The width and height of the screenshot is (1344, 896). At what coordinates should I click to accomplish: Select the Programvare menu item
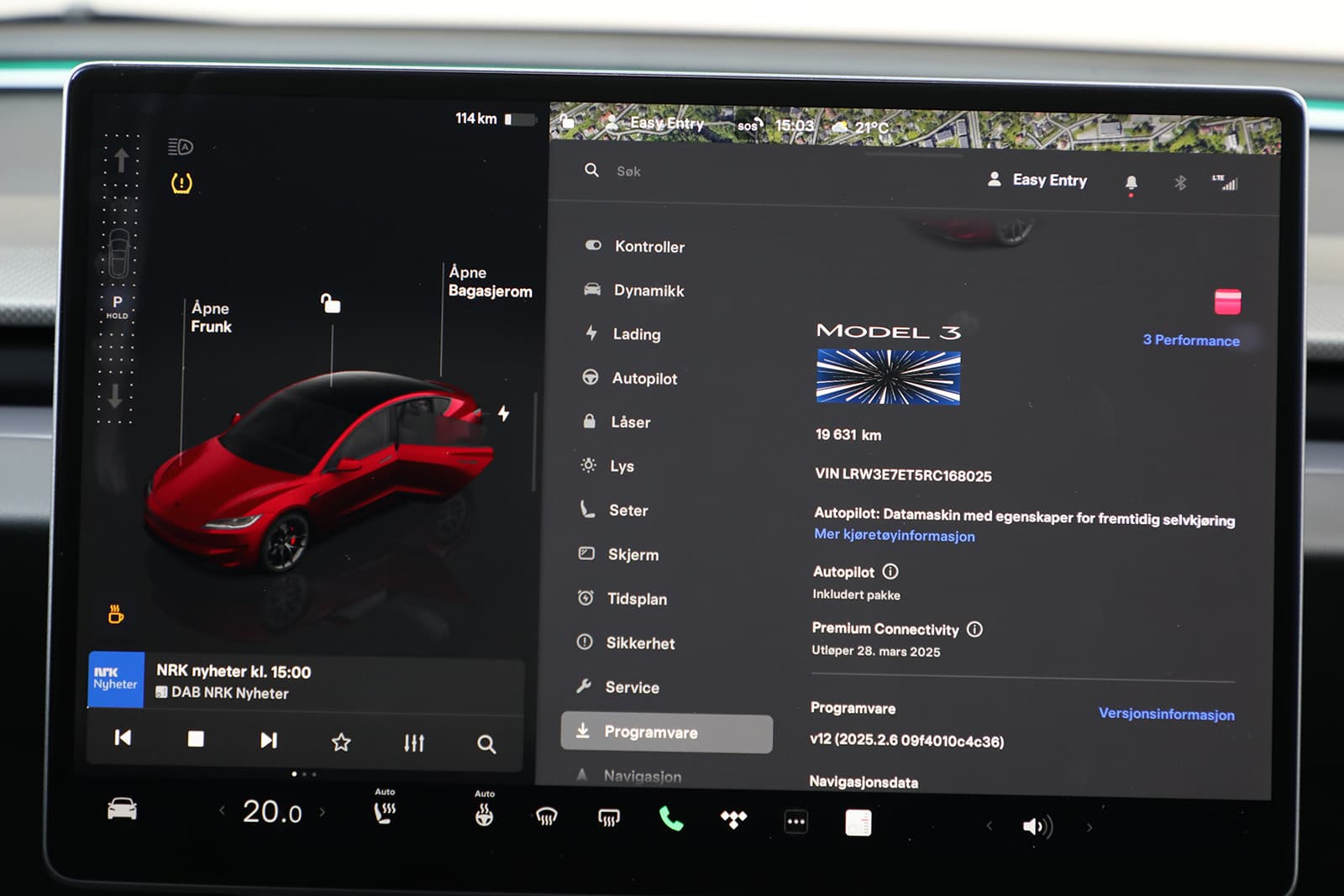pos(666,732)
